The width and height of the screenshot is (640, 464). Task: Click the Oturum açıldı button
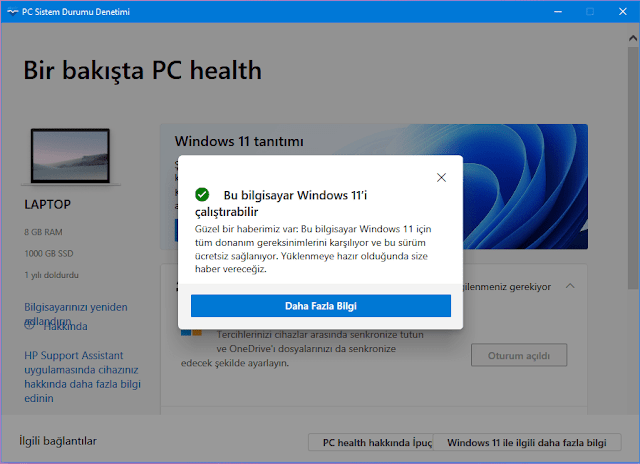coord(519,355)
